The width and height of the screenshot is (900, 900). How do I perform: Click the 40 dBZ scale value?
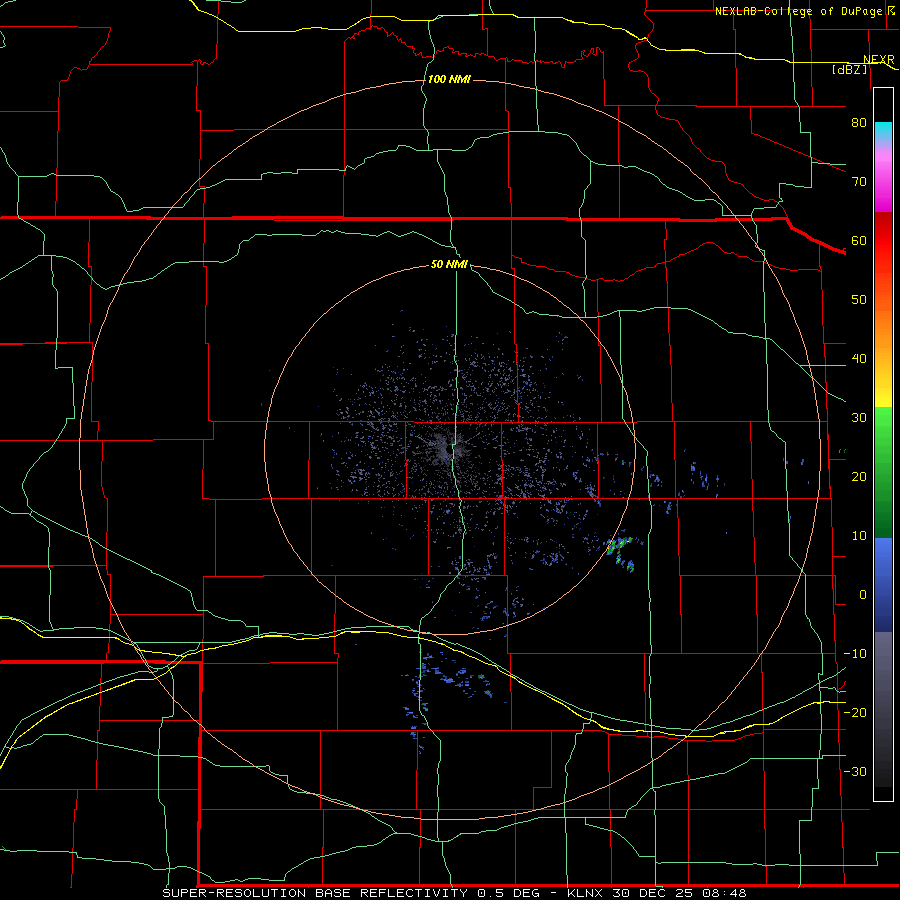859,359
